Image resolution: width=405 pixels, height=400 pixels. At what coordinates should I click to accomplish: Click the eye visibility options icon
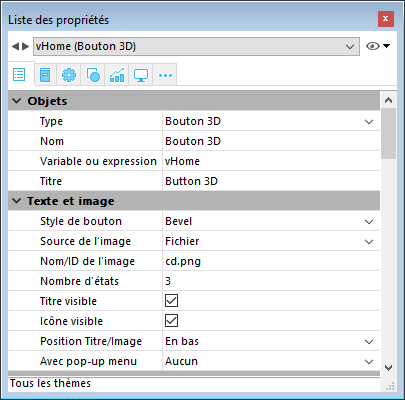point(378,46)
